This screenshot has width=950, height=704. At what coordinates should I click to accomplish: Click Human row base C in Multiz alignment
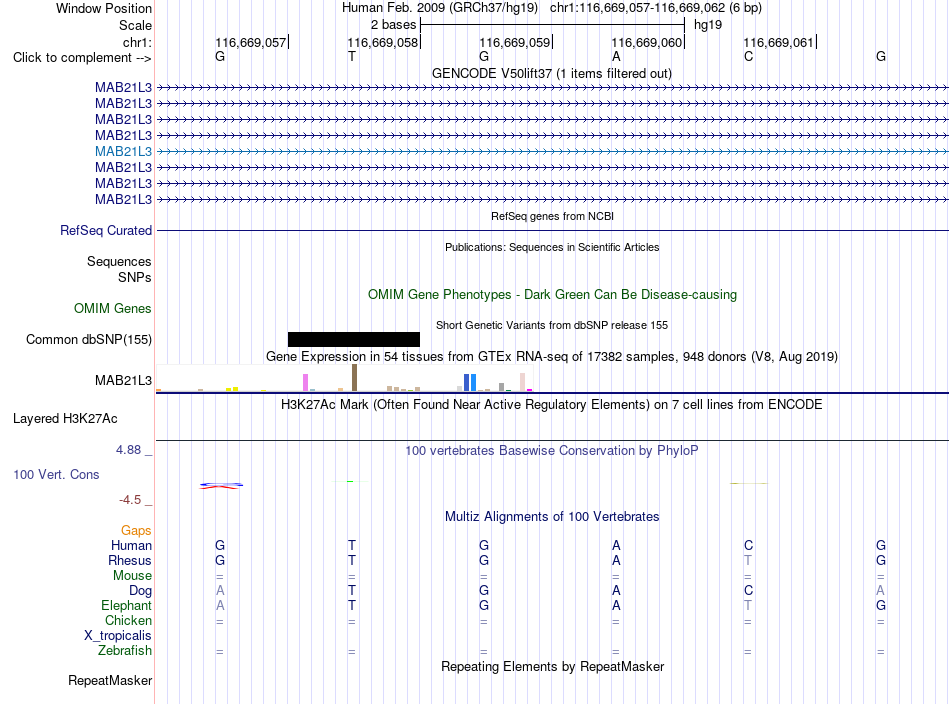pos(749,545)
